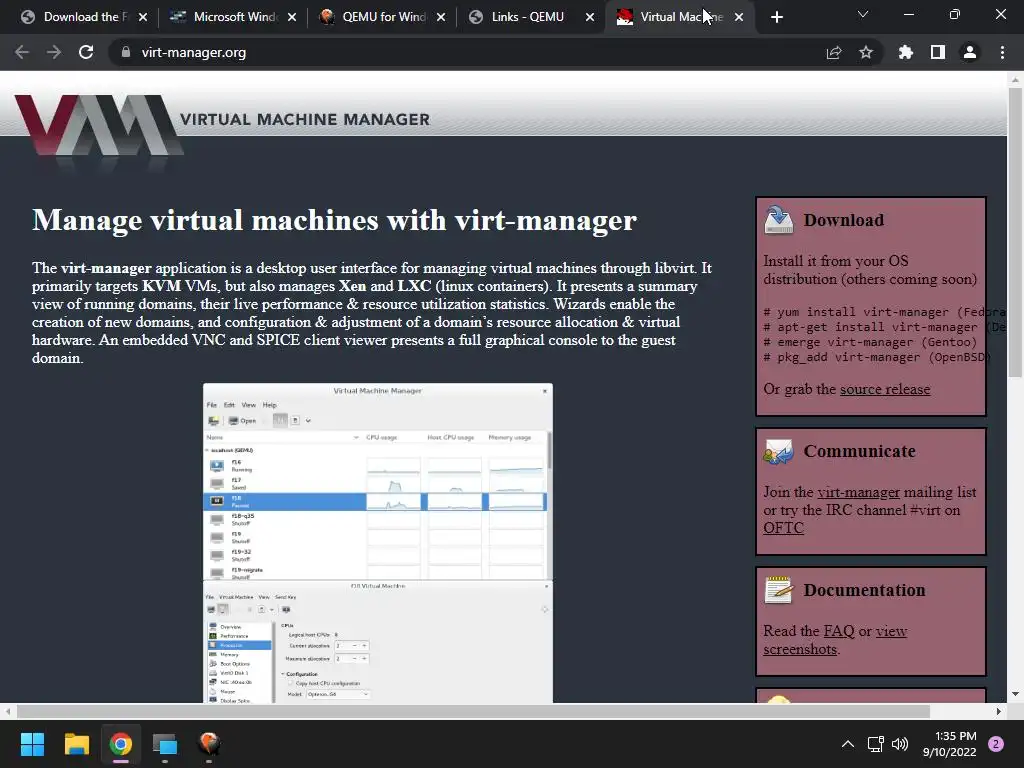
Task: Open the dual-monitor app on the taskbar
Action: [x=165, y=744]
